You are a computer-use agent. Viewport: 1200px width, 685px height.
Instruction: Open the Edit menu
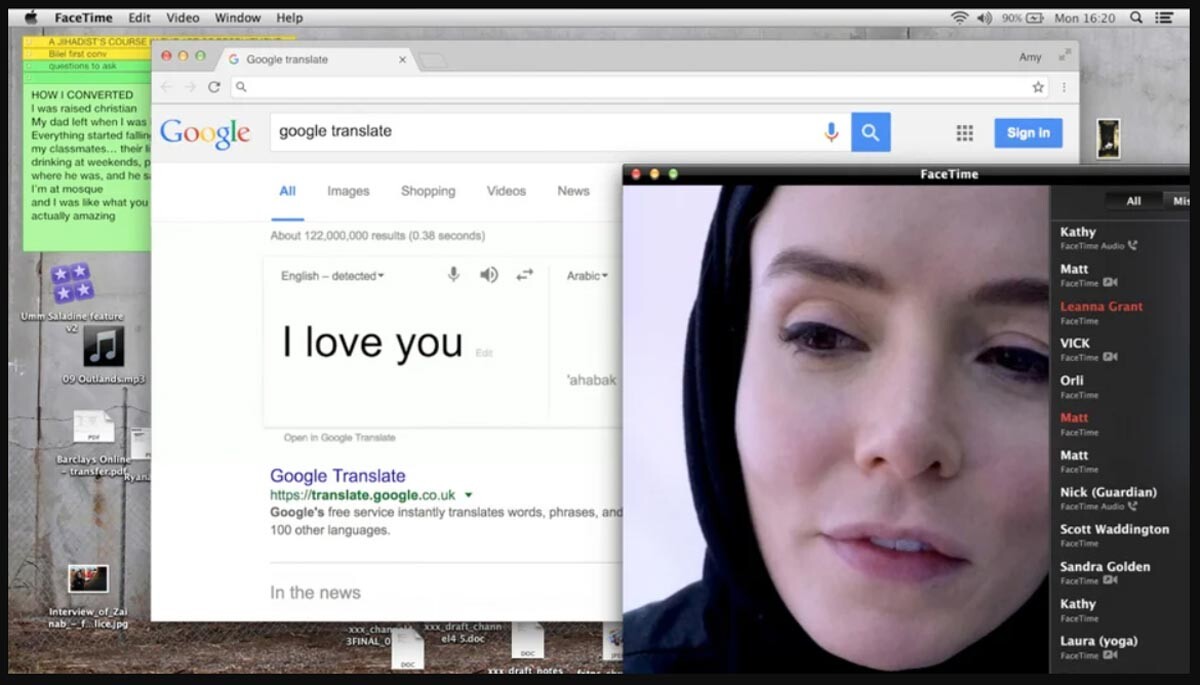(139, 18)
